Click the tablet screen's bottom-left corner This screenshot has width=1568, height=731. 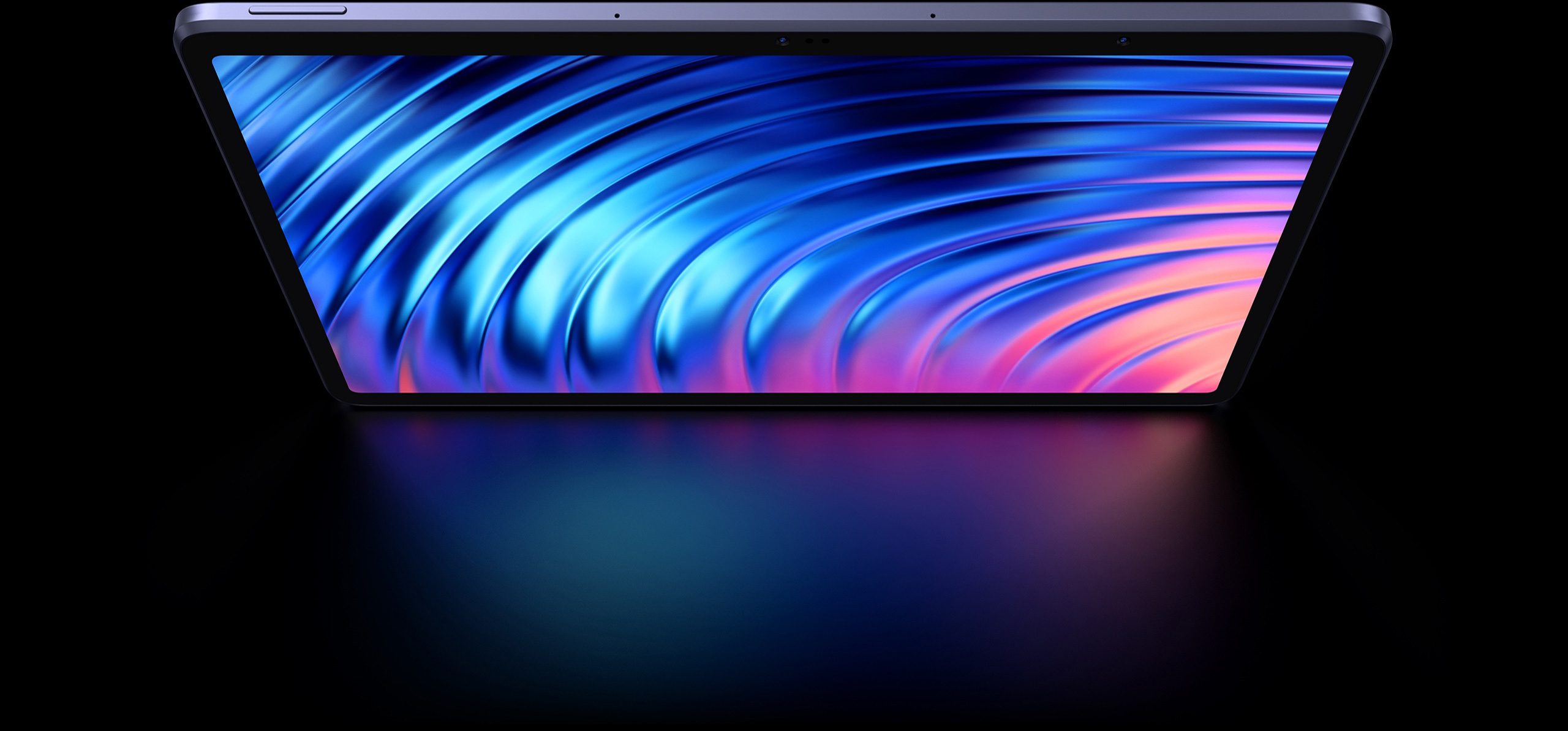point(352,389)
